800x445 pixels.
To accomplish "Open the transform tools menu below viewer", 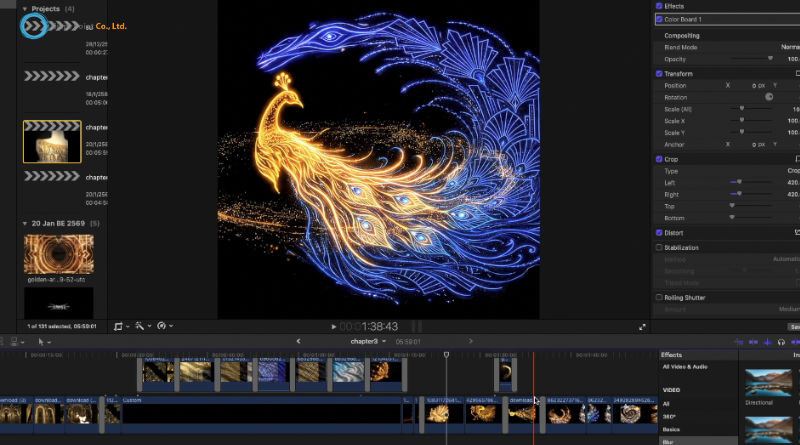I will 120,326.
